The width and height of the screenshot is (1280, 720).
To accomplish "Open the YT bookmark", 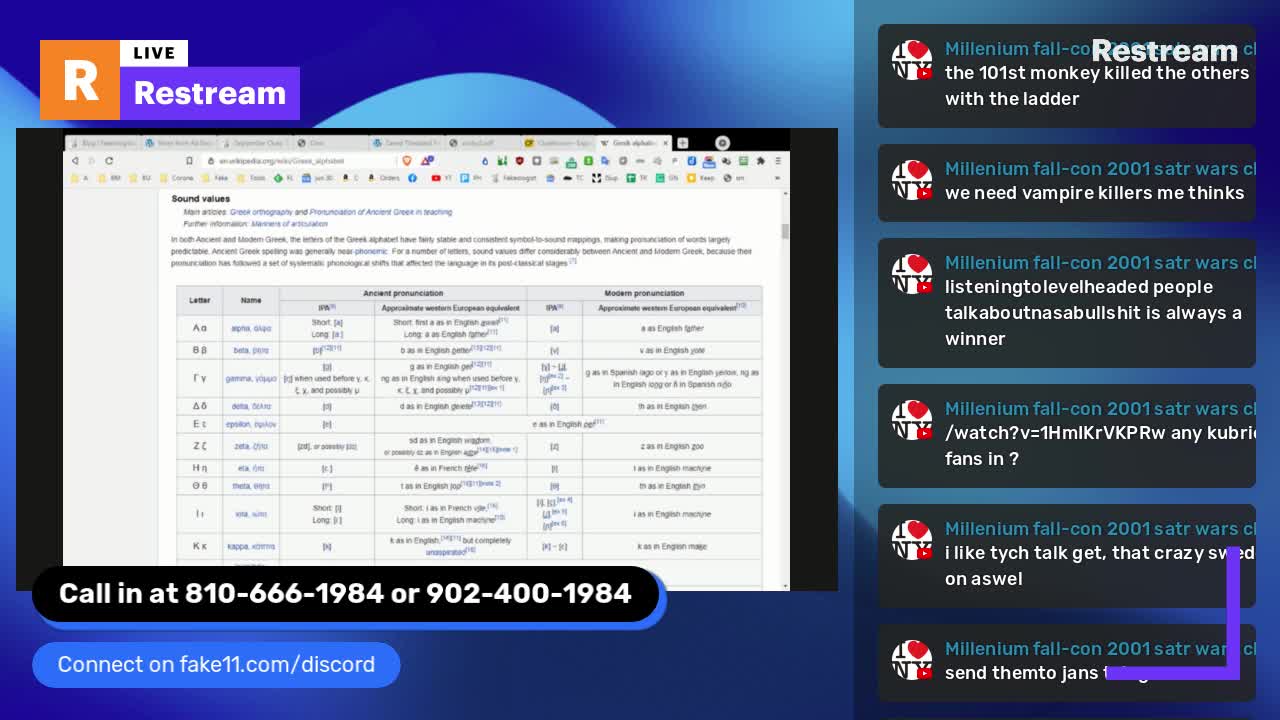I will coord(441,178).
